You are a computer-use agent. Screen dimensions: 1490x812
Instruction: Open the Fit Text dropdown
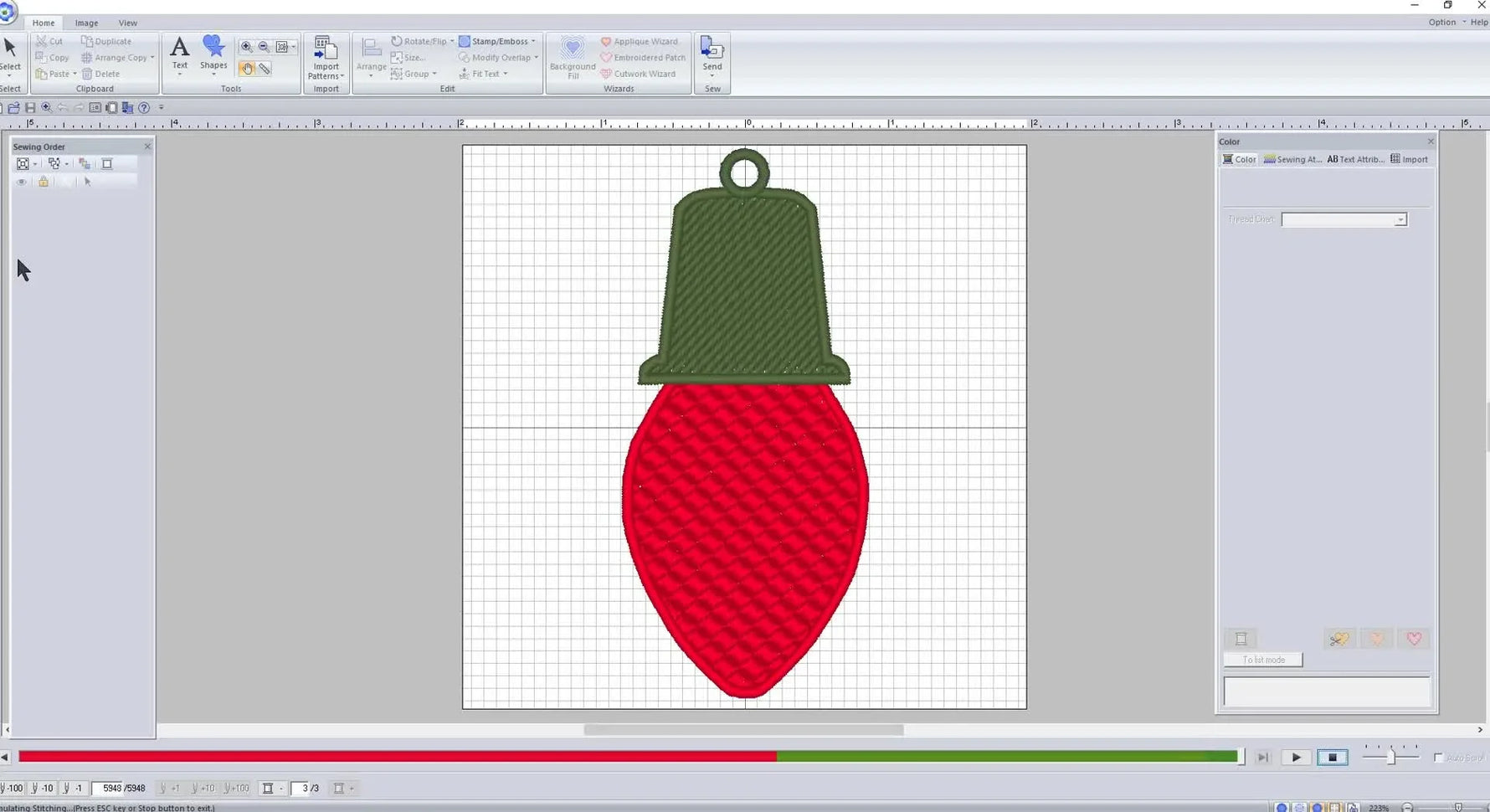click(x=506, y=74)
